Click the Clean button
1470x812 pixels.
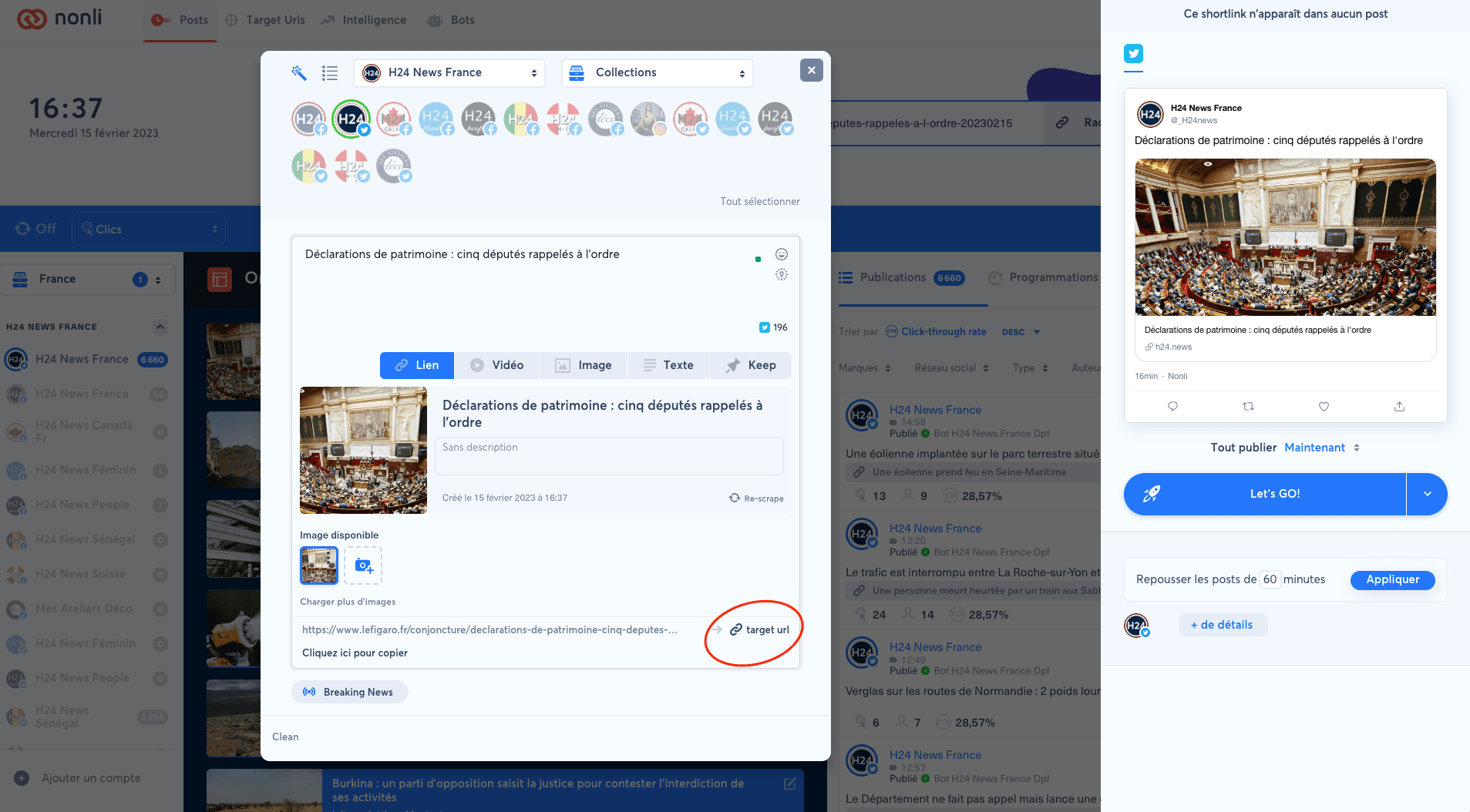point(285,737)
